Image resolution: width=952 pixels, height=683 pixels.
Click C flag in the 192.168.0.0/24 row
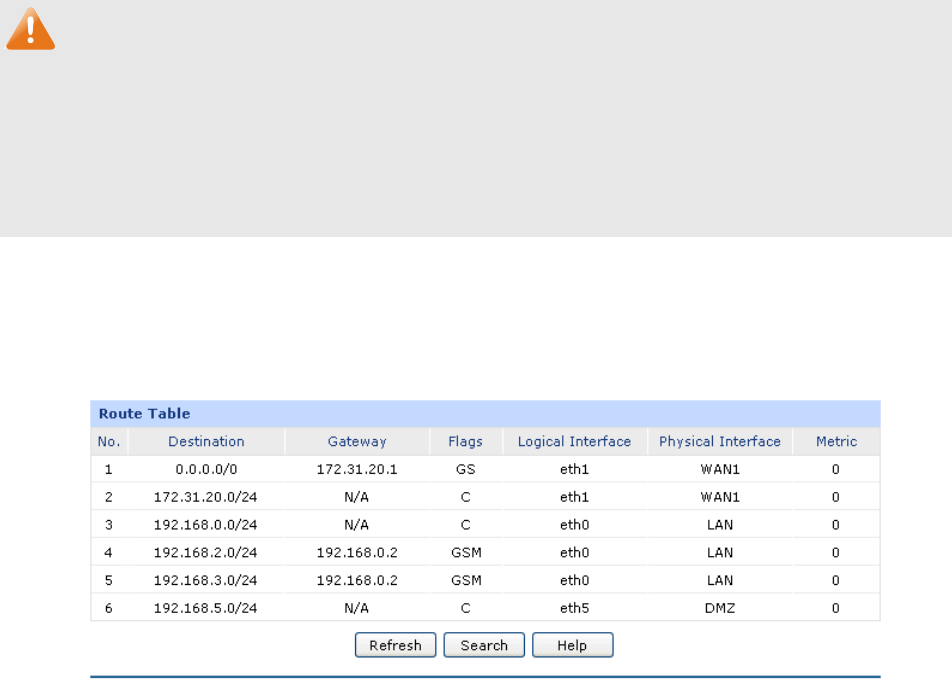point(466,525)
